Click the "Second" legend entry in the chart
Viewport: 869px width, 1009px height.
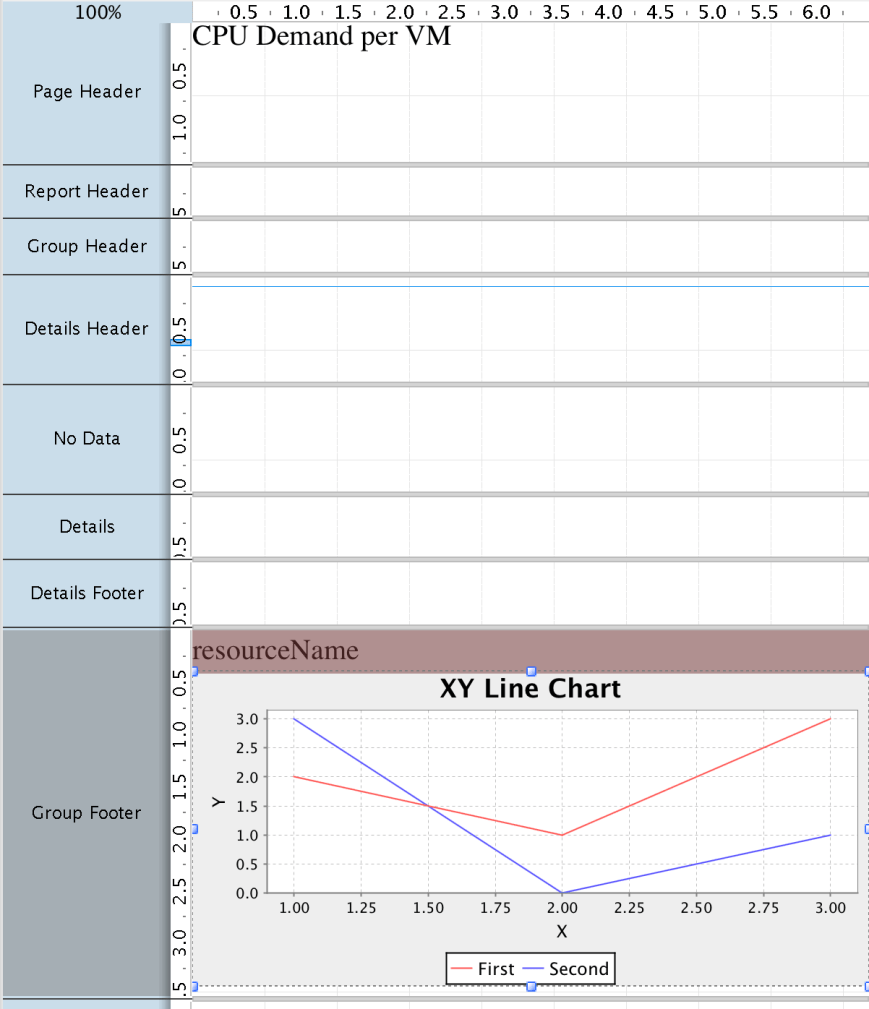pos(566,969)
